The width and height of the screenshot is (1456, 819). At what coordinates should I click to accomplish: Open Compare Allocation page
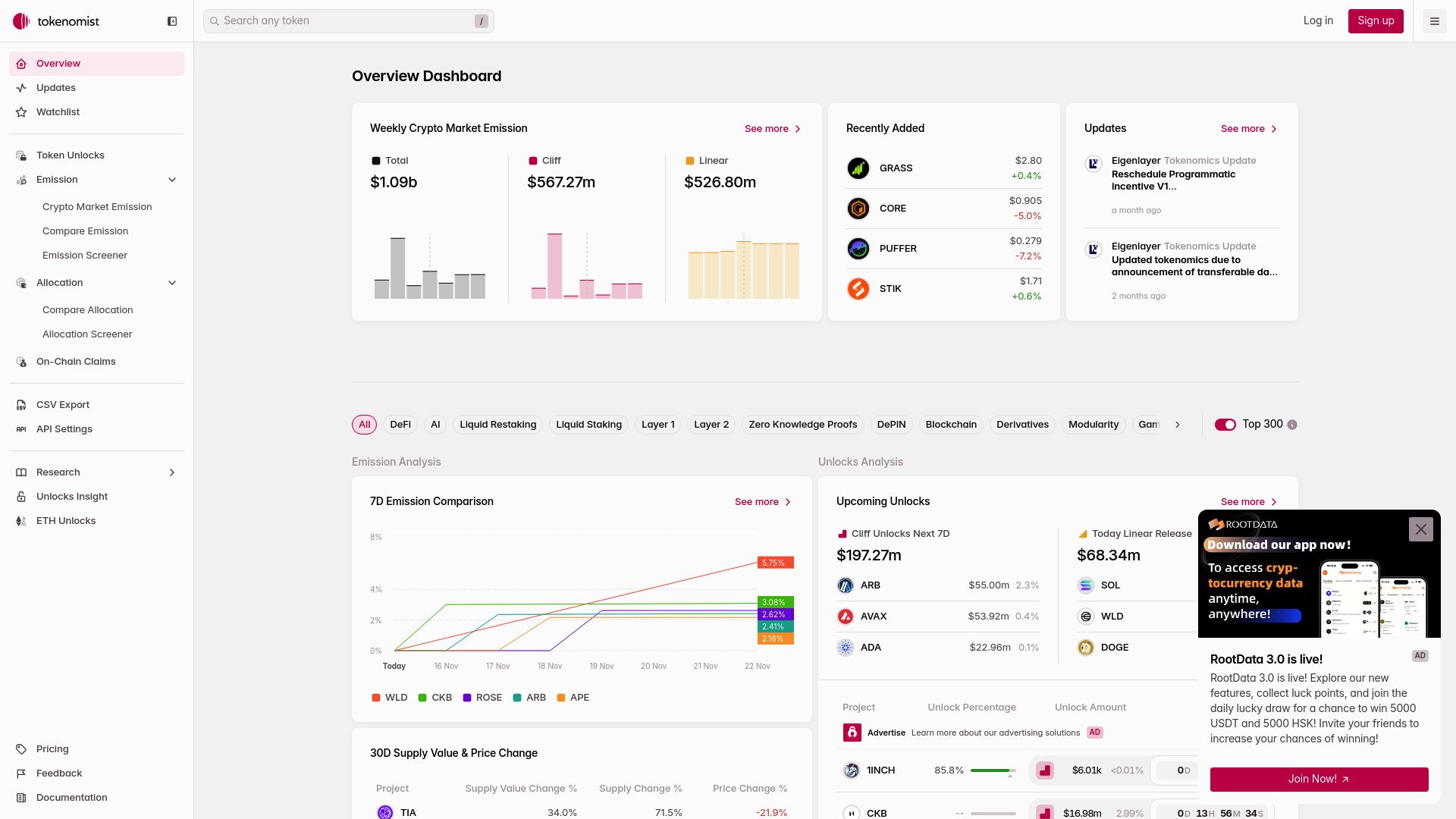pos(88,310)
